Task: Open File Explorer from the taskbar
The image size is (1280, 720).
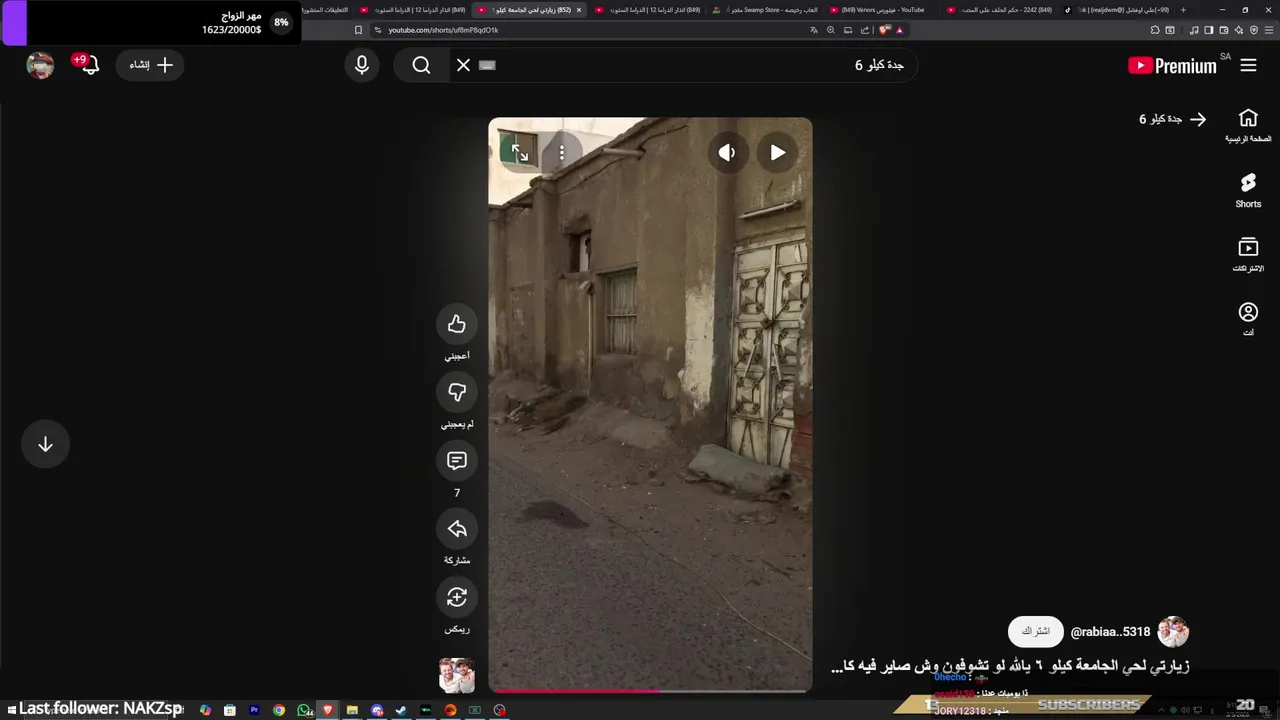Action: 352,710
